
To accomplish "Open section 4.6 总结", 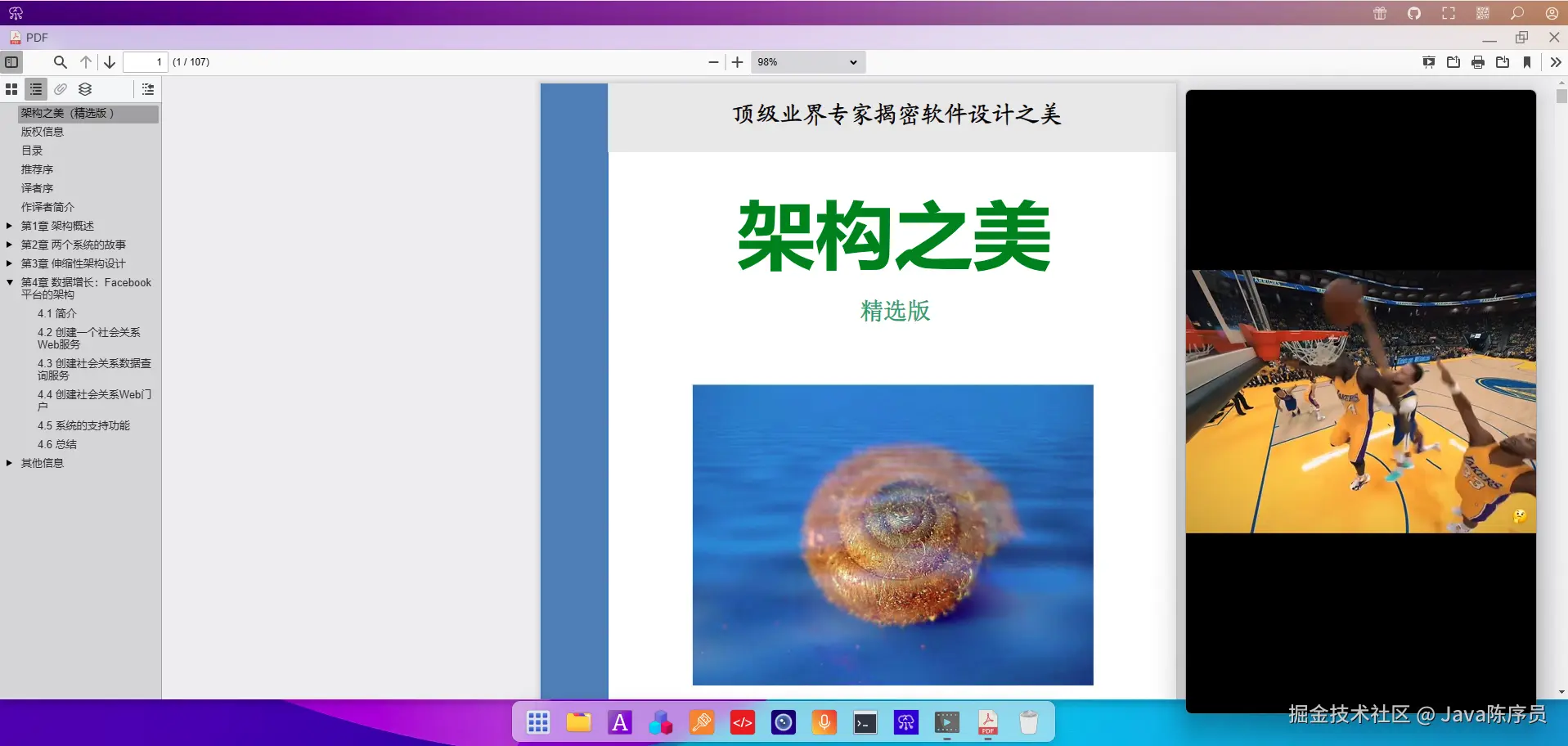I will pos(57,444).
